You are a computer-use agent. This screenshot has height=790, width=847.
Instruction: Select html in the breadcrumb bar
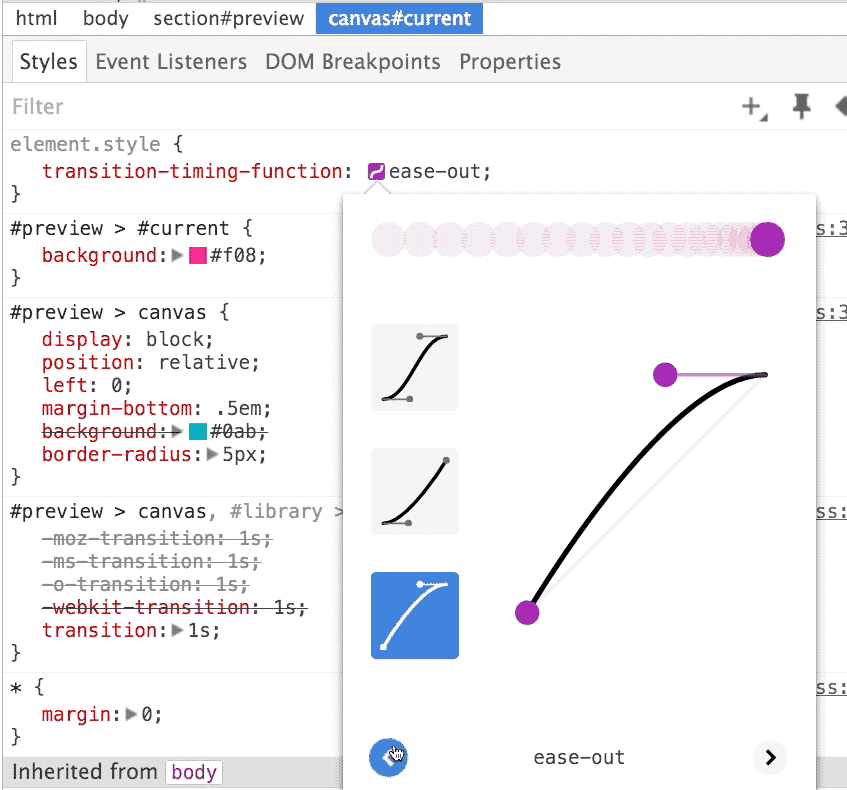(36, 18)
